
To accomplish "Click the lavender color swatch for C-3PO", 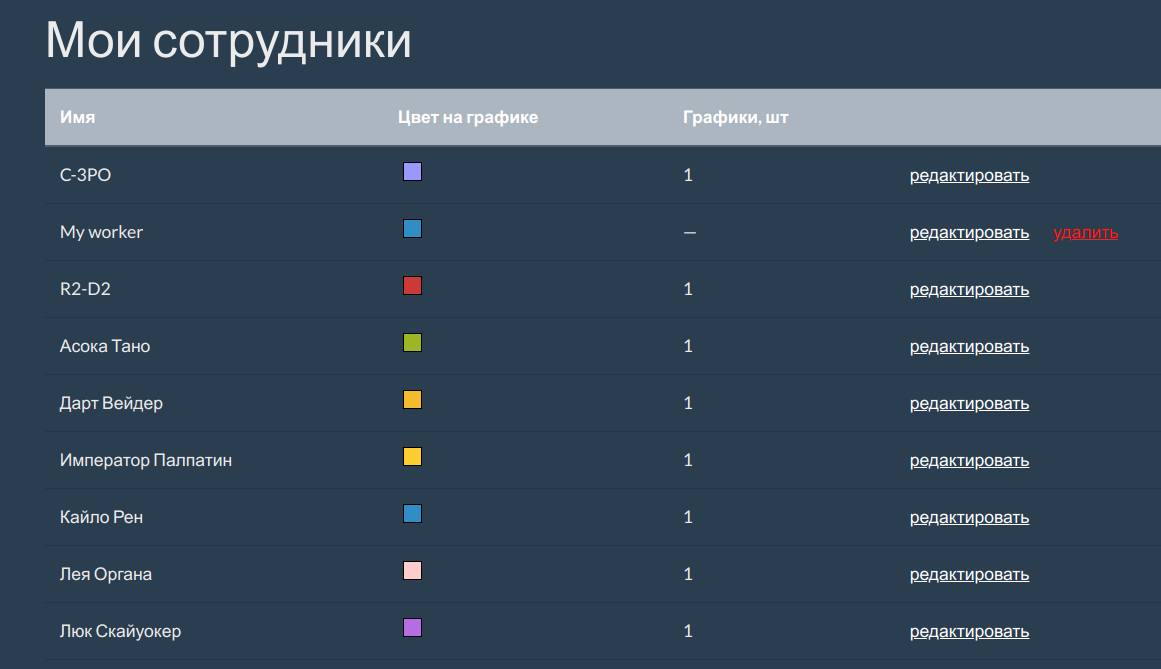I will pyautogui.click(x=412, y=172).
